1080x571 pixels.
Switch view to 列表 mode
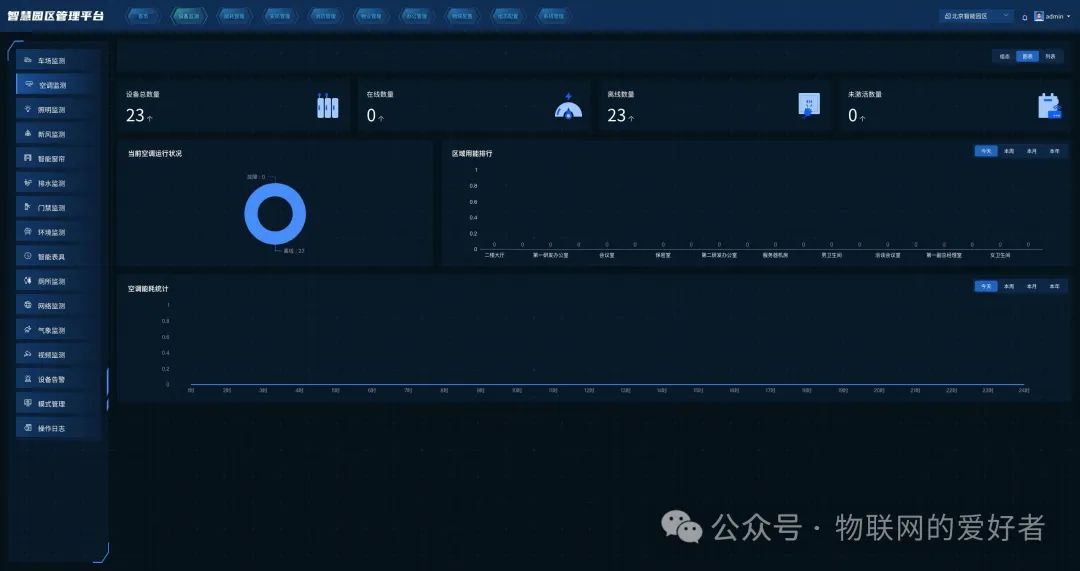tap(1050, 56)
